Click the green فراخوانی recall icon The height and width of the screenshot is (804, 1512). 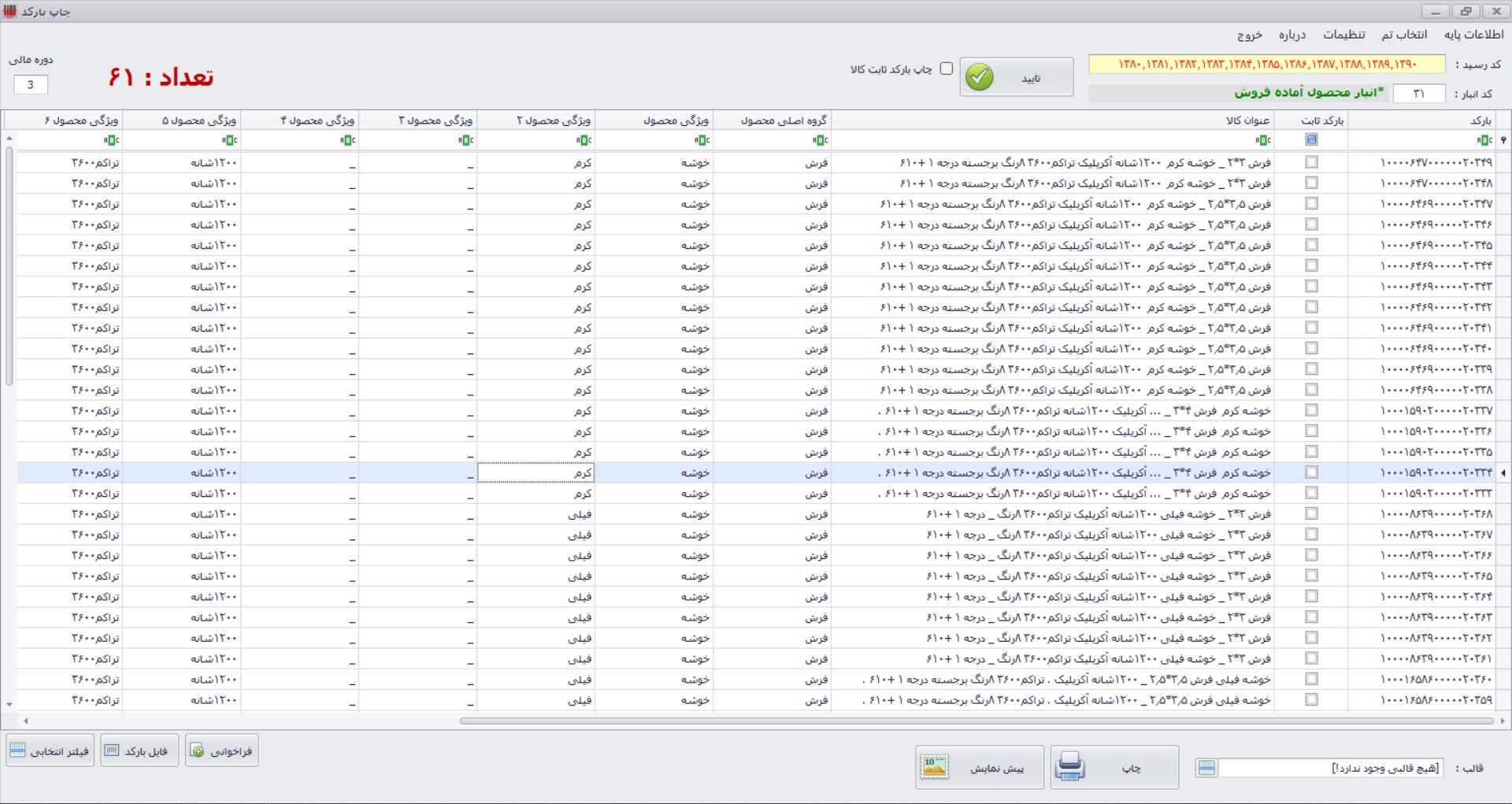pos(198,751)
